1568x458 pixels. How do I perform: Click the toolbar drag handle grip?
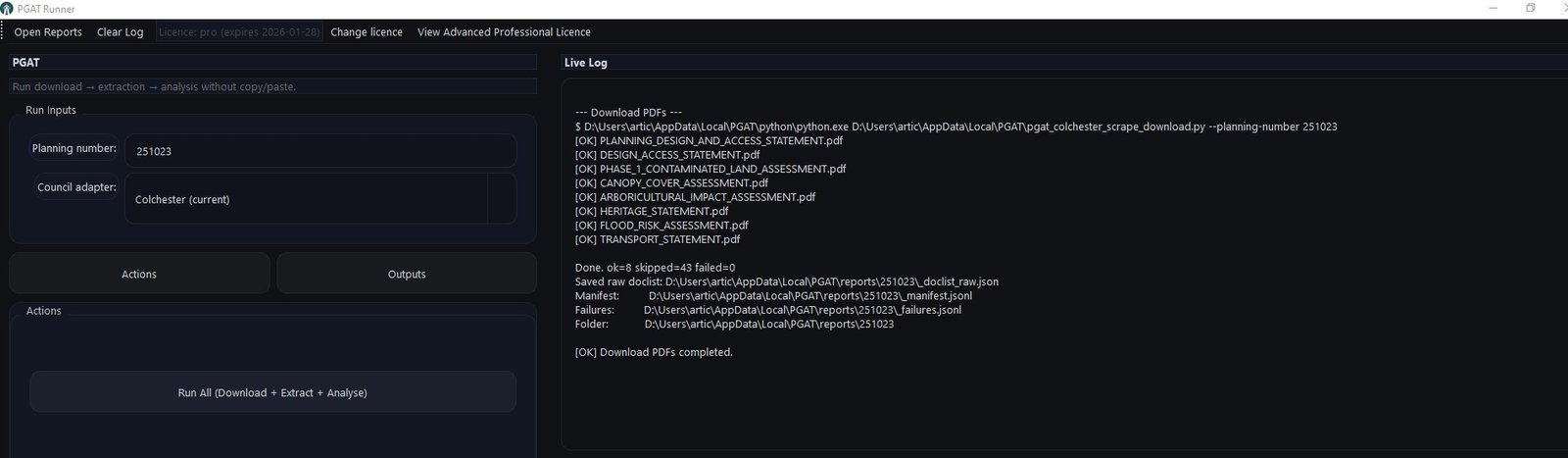coord(4,32)
